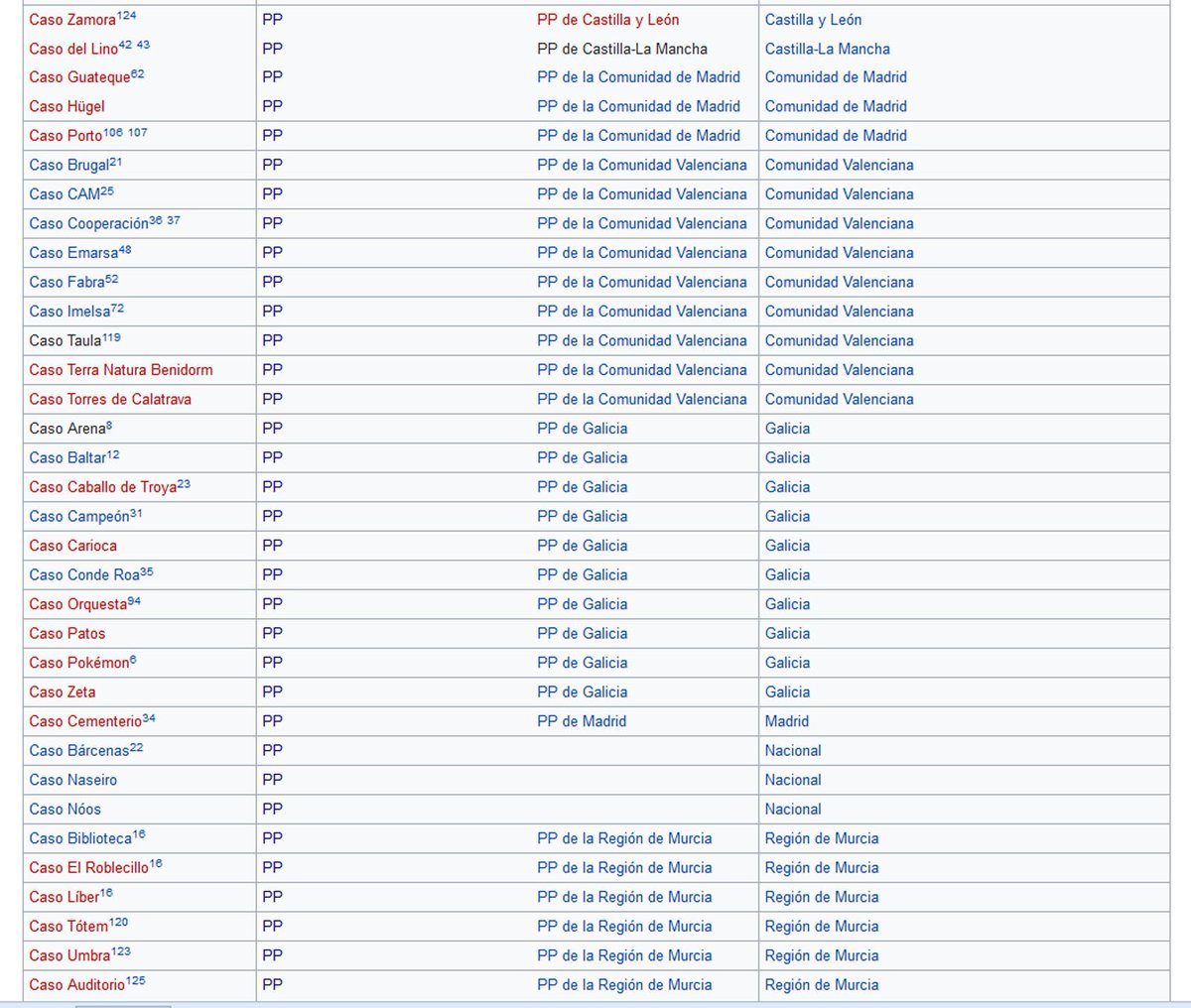This screenshot has width=1191, height=1008.
Task: Select the Caso Taula text
Action: coord(66,341)
